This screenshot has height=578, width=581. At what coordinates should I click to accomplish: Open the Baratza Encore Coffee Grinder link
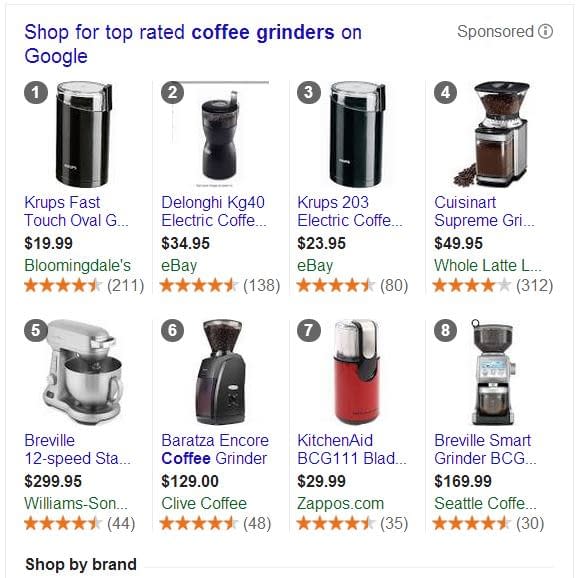click(x=215, y=449)
